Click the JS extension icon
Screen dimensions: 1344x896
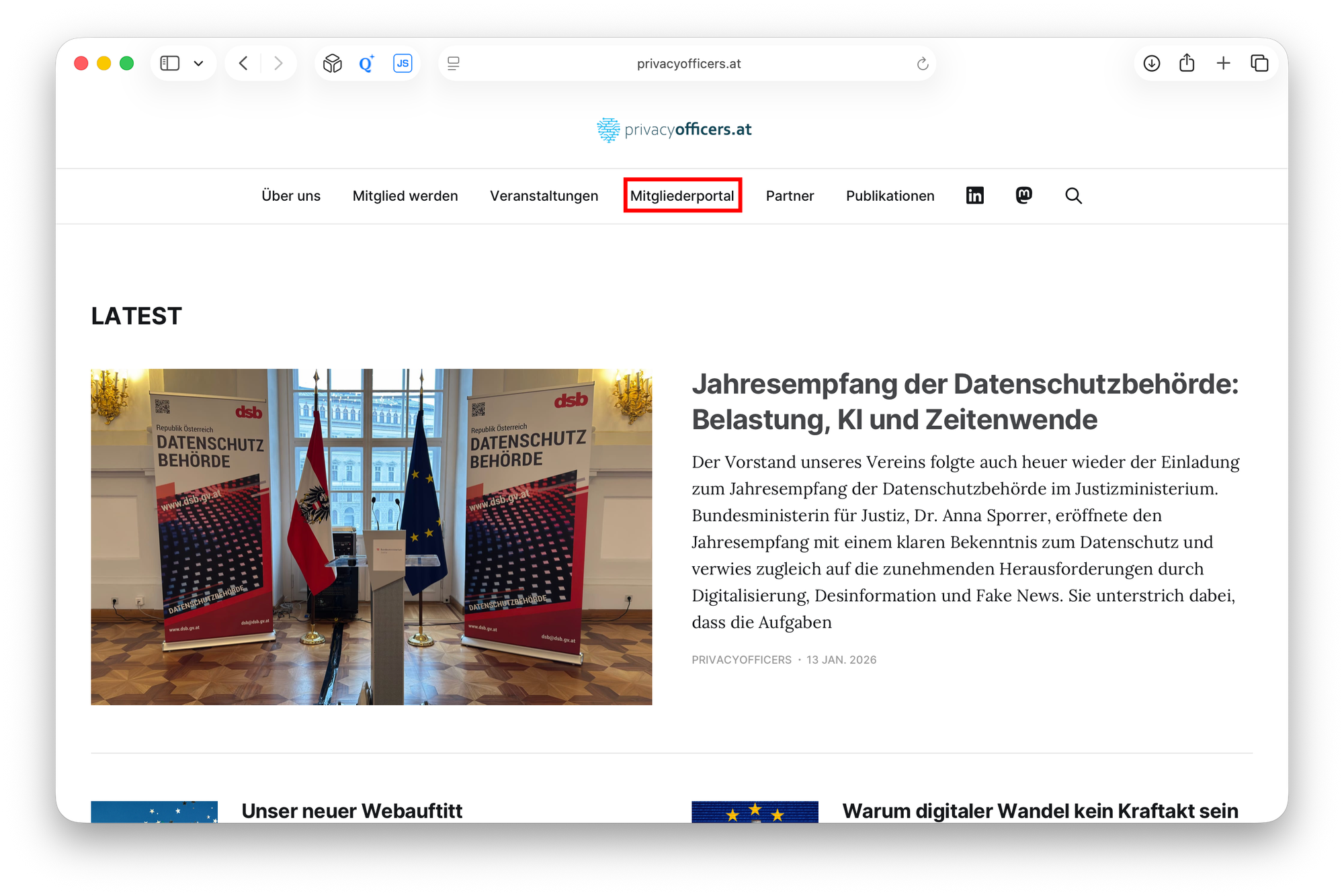pos(403,63)
